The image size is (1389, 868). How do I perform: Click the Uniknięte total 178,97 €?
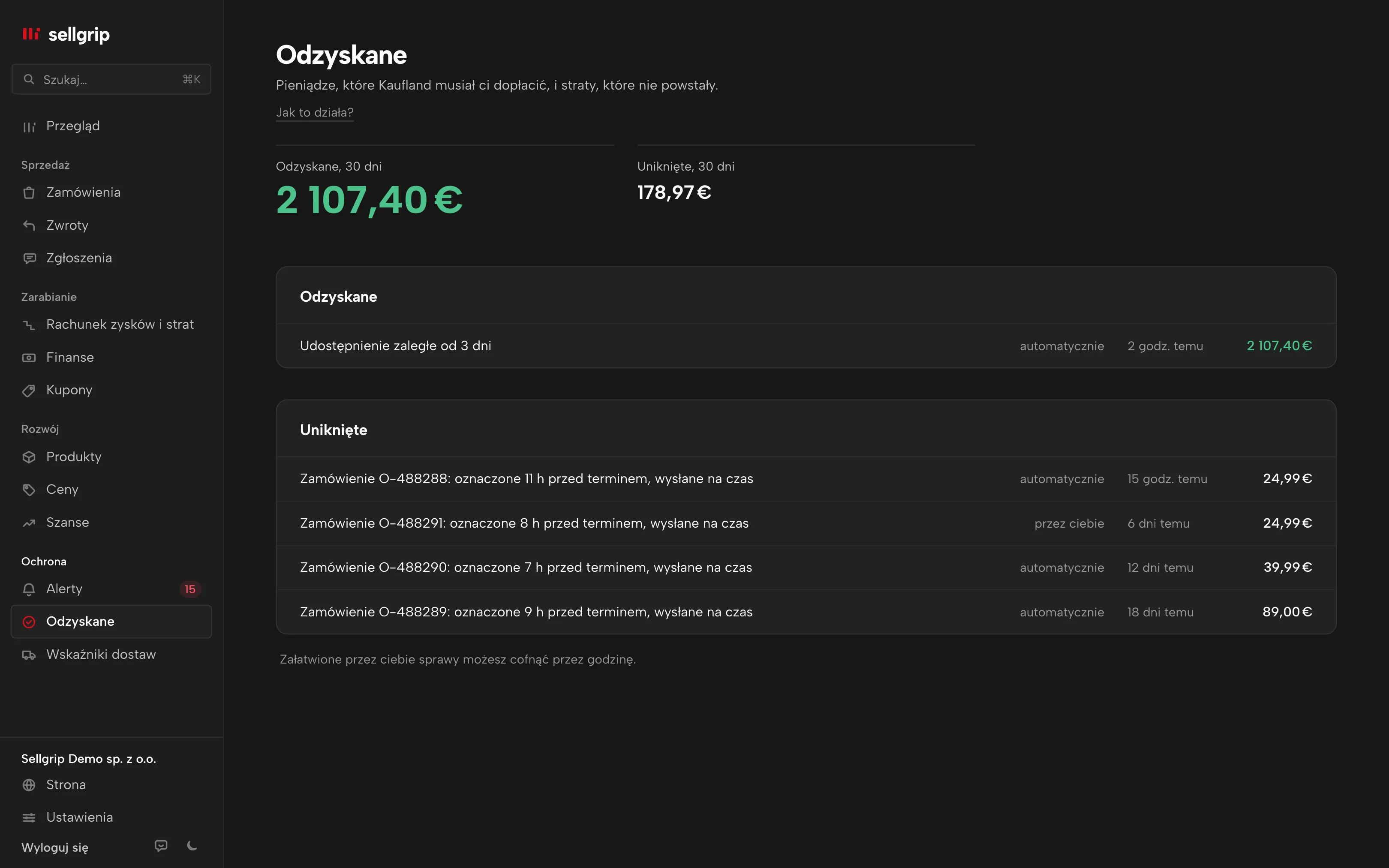pyautogui.click(x=674, y=192)
